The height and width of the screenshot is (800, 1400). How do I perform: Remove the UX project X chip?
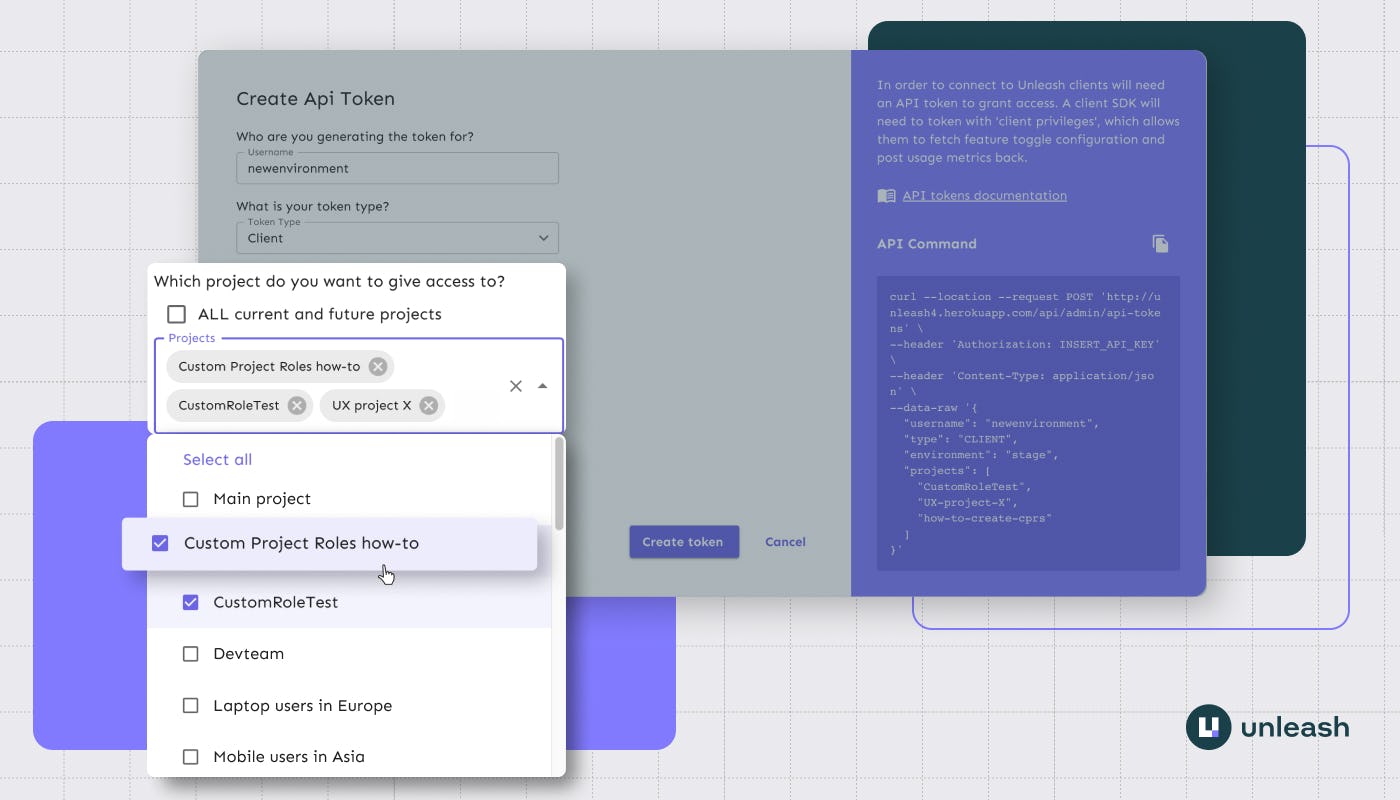pyautogui.click(x=428, y=405)
